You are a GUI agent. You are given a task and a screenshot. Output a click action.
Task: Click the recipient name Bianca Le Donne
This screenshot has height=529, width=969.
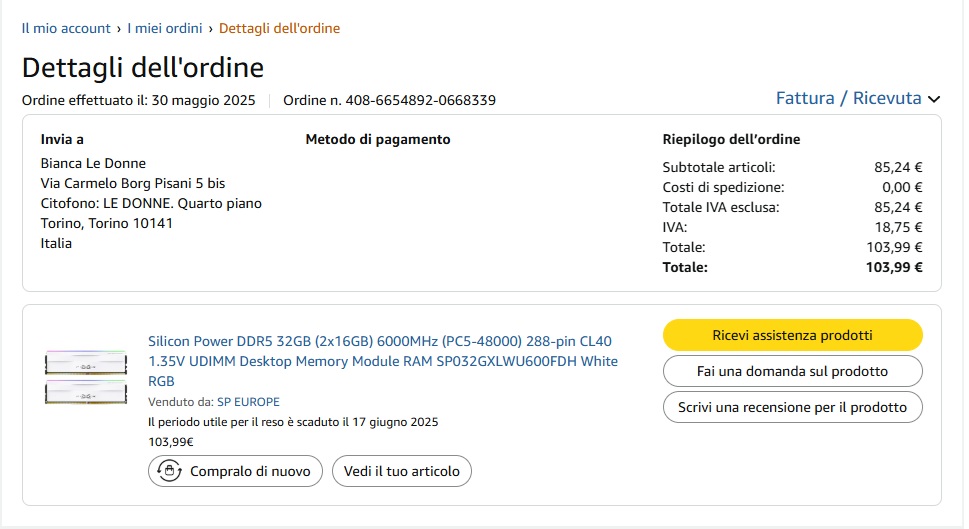click(x=93, y=163)
